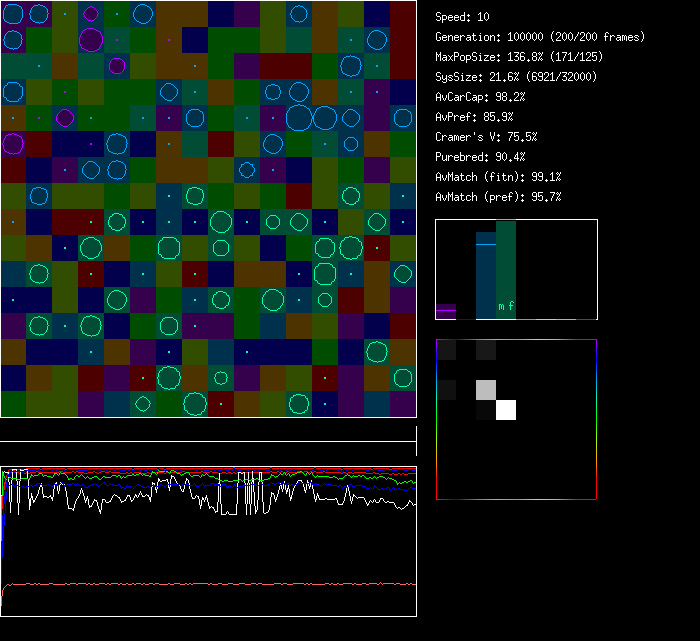700x641 pixels.
Task: Select the SysSize percentage line
Action: 516,77
